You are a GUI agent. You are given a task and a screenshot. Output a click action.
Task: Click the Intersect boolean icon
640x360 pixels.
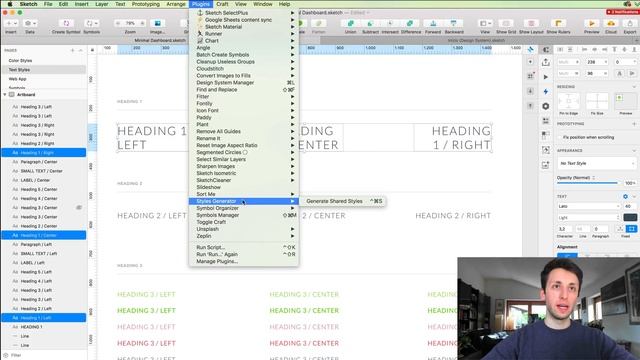(390, 23)
